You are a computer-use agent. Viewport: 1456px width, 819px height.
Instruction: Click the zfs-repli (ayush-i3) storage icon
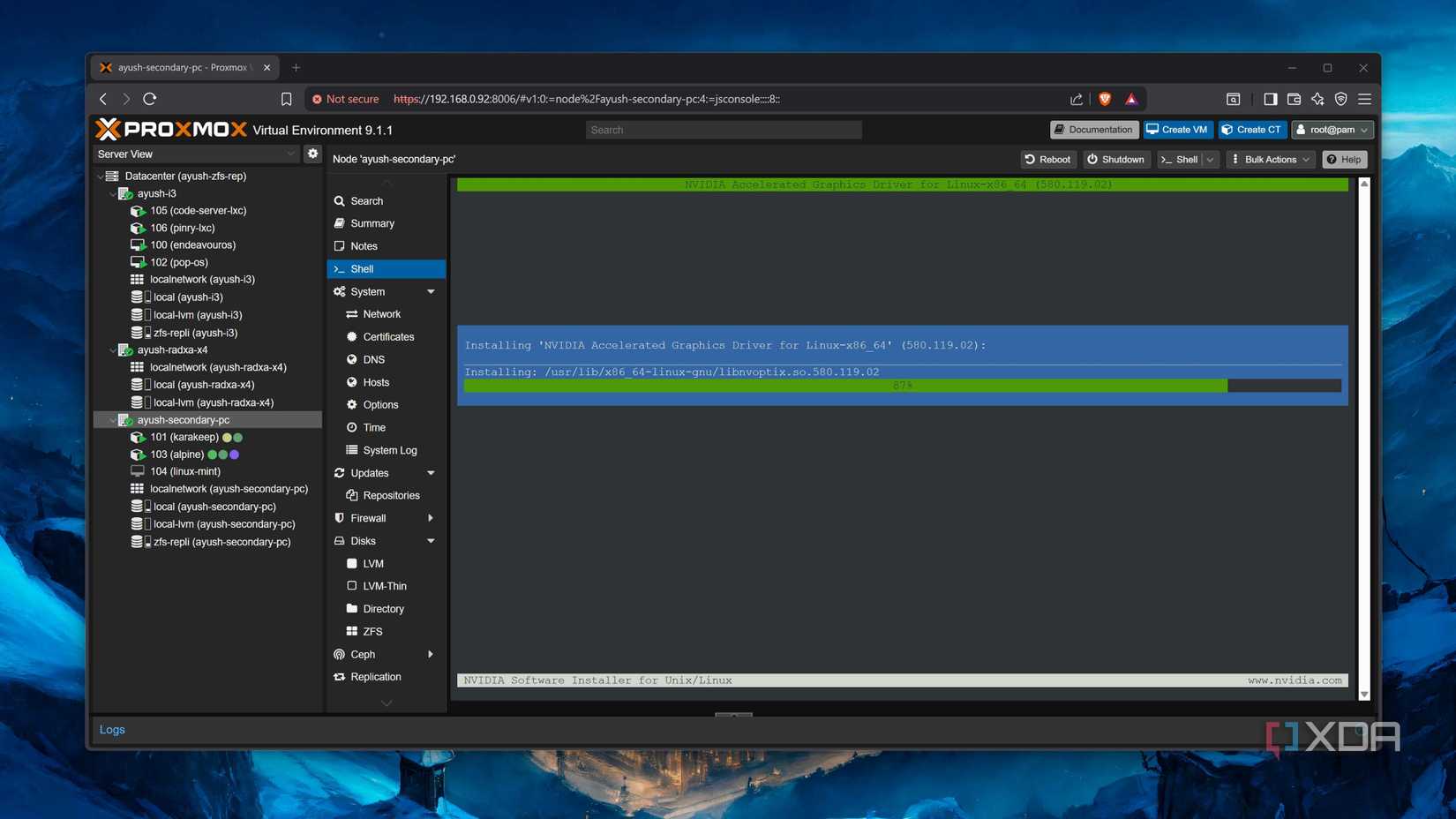(140, 333)
